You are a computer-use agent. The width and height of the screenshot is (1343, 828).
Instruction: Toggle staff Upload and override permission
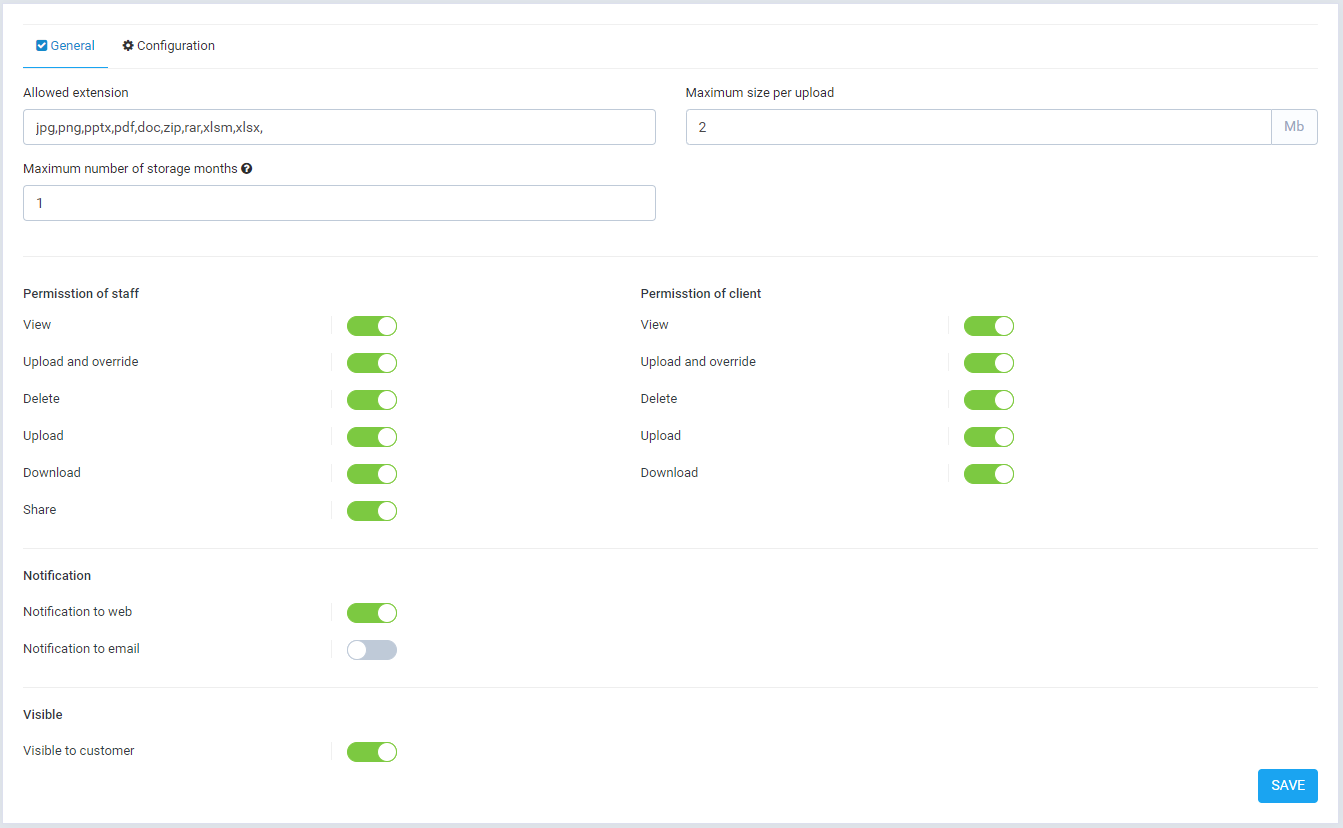click(x=372, y=363)
